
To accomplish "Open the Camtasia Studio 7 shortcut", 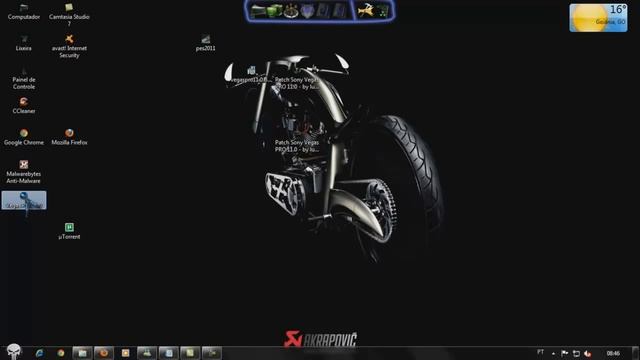I will point(69,14).
